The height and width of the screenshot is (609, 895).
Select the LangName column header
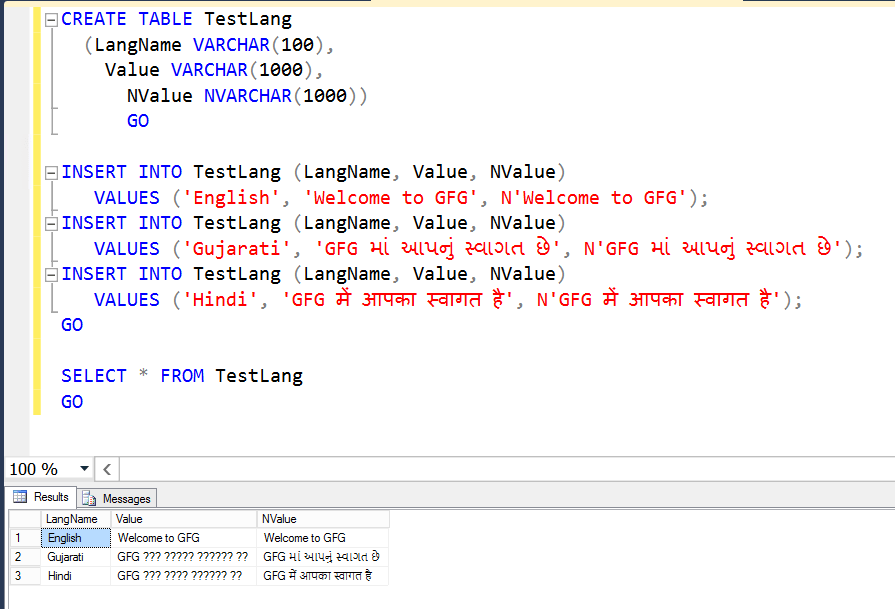tap(74, 518)
